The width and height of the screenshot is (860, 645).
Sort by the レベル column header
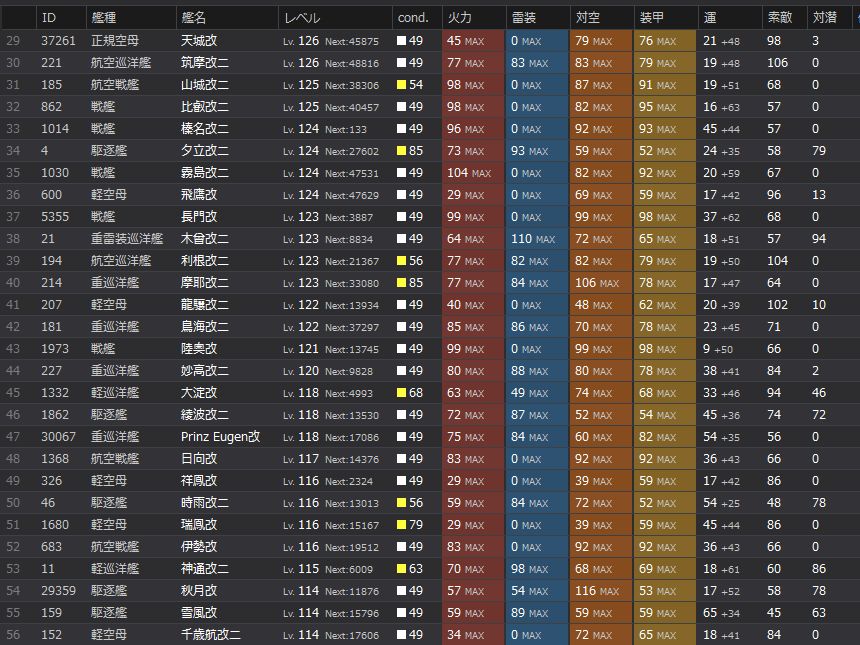tap(335, 18)
